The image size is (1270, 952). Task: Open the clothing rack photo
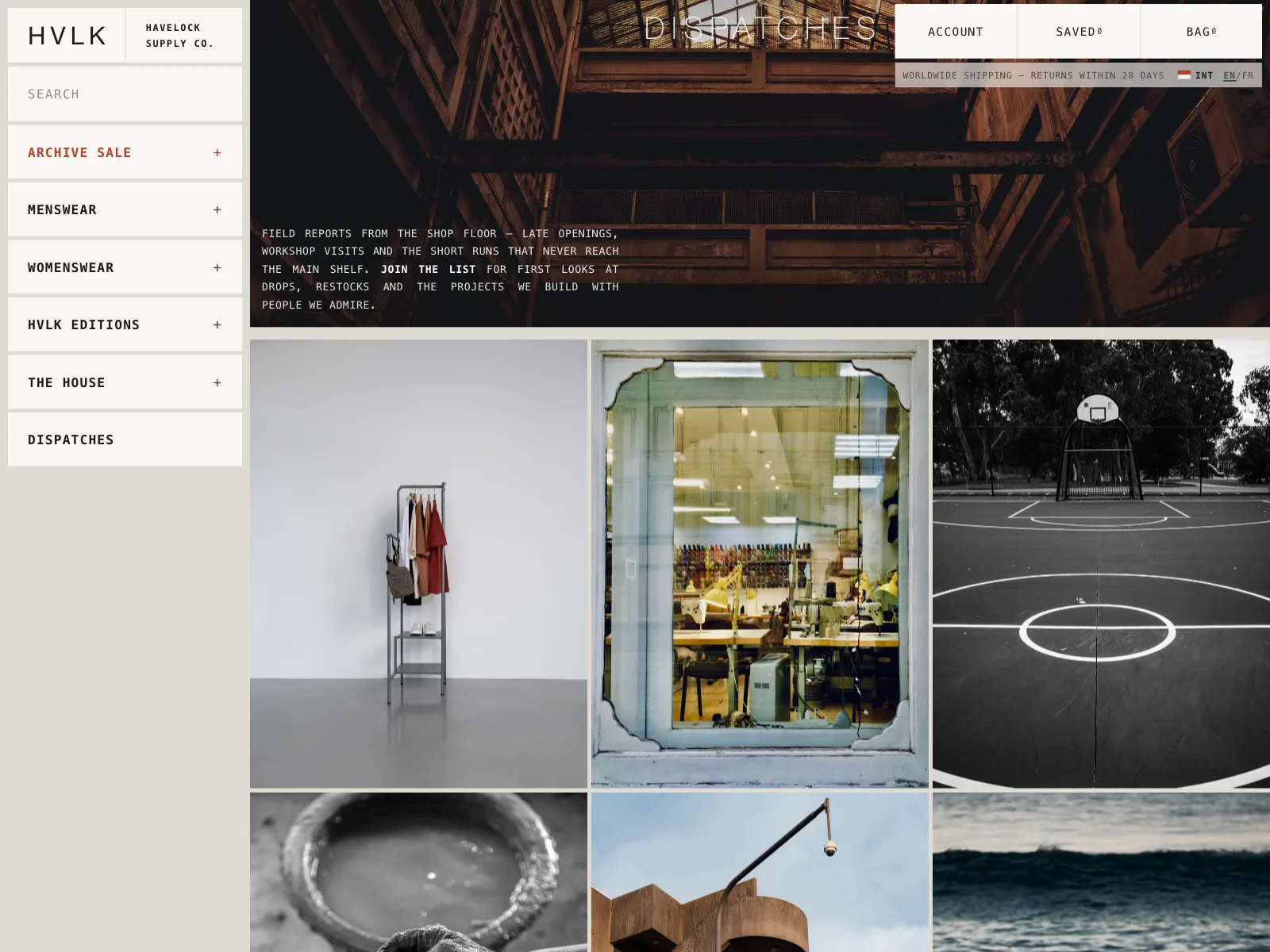coord(418,564)
